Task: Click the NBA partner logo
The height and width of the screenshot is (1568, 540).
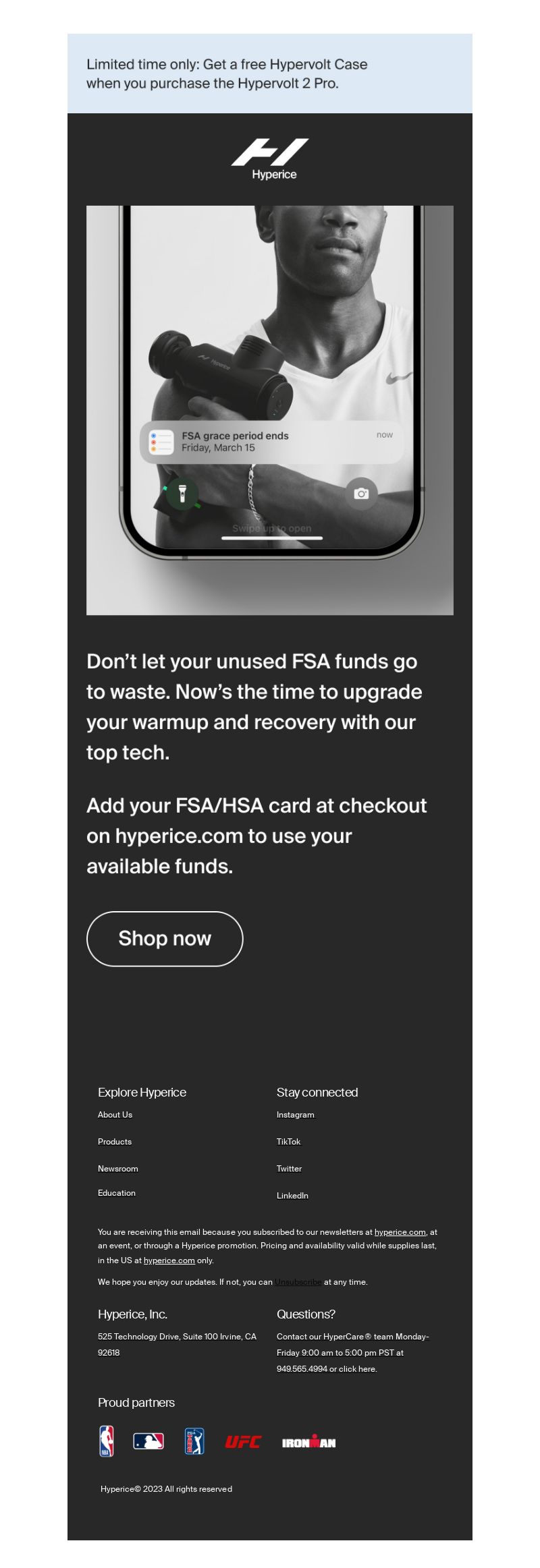Action: click(x=107, y=1442)
